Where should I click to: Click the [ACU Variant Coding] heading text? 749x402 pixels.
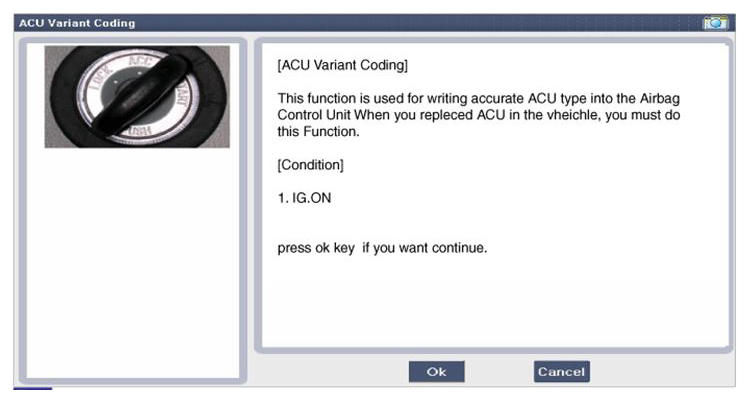pos(343,67)
